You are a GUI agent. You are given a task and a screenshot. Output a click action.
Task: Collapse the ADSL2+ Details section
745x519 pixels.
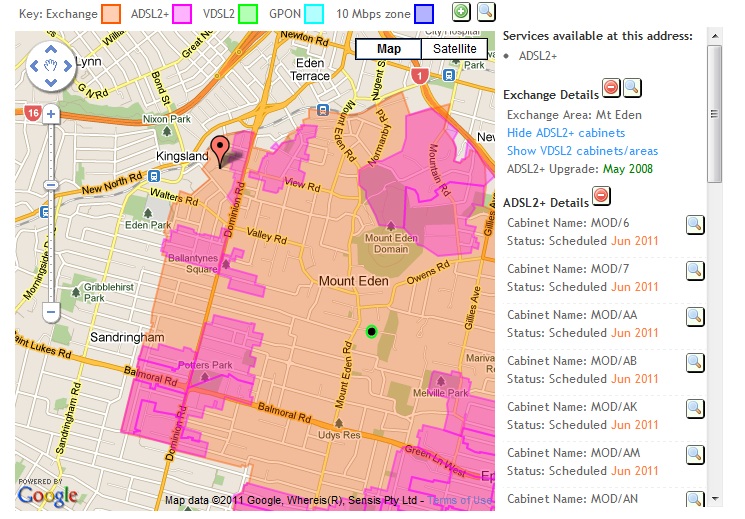tap(601, 195)
